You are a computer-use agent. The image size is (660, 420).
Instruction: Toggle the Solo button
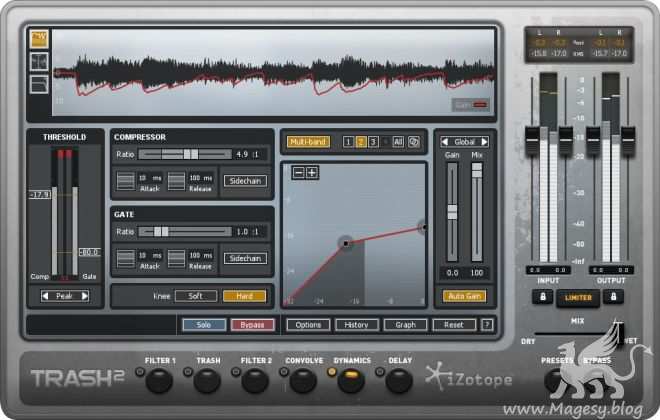click(204, 324)
